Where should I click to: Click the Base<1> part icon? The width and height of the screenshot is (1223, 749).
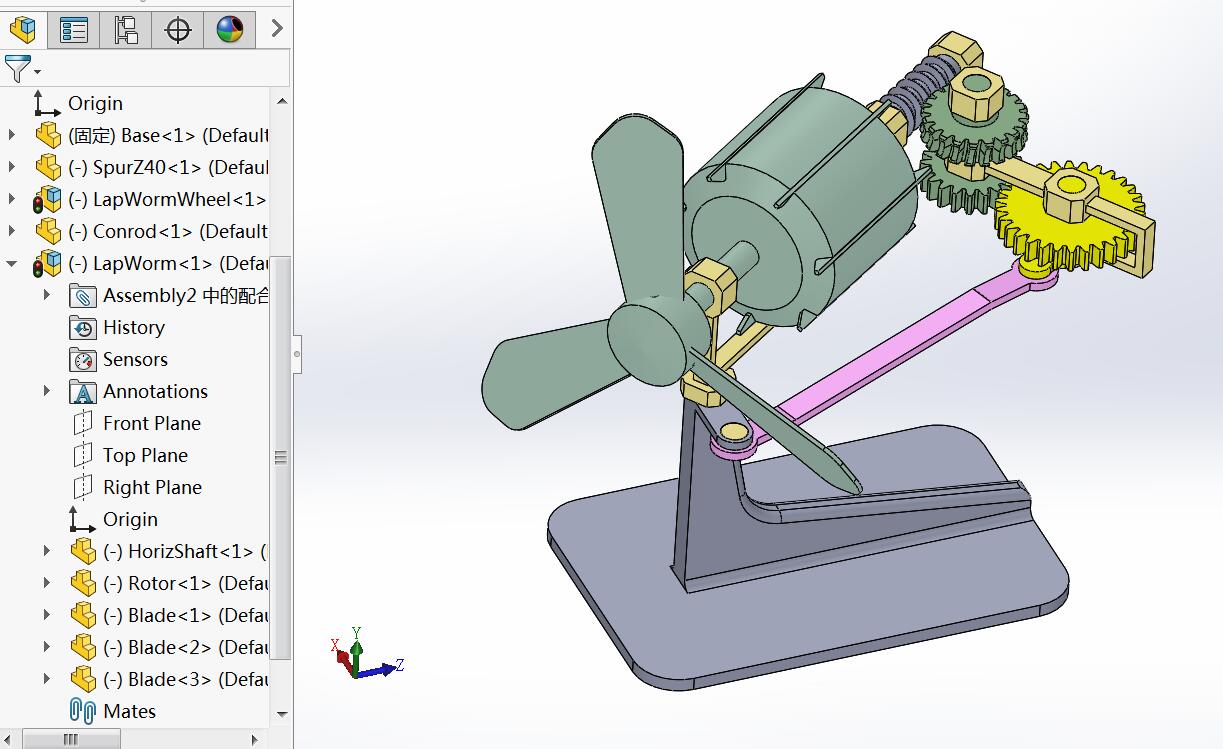tap(48, 135)
